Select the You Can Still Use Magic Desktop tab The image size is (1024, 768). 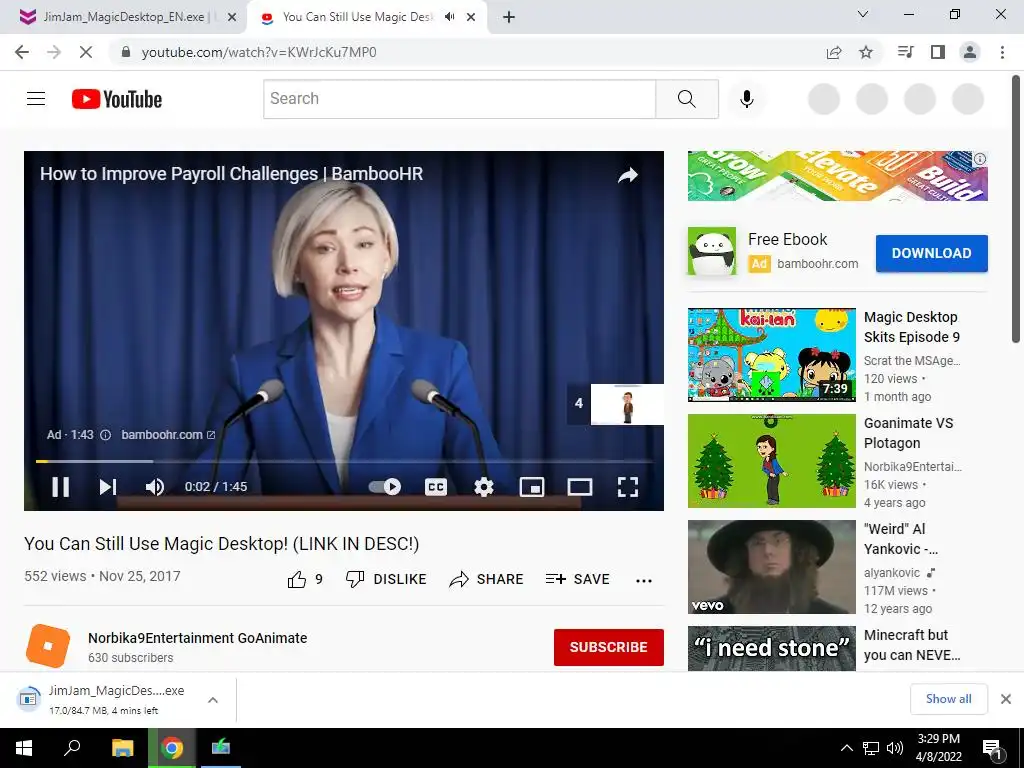coord(357,17)
